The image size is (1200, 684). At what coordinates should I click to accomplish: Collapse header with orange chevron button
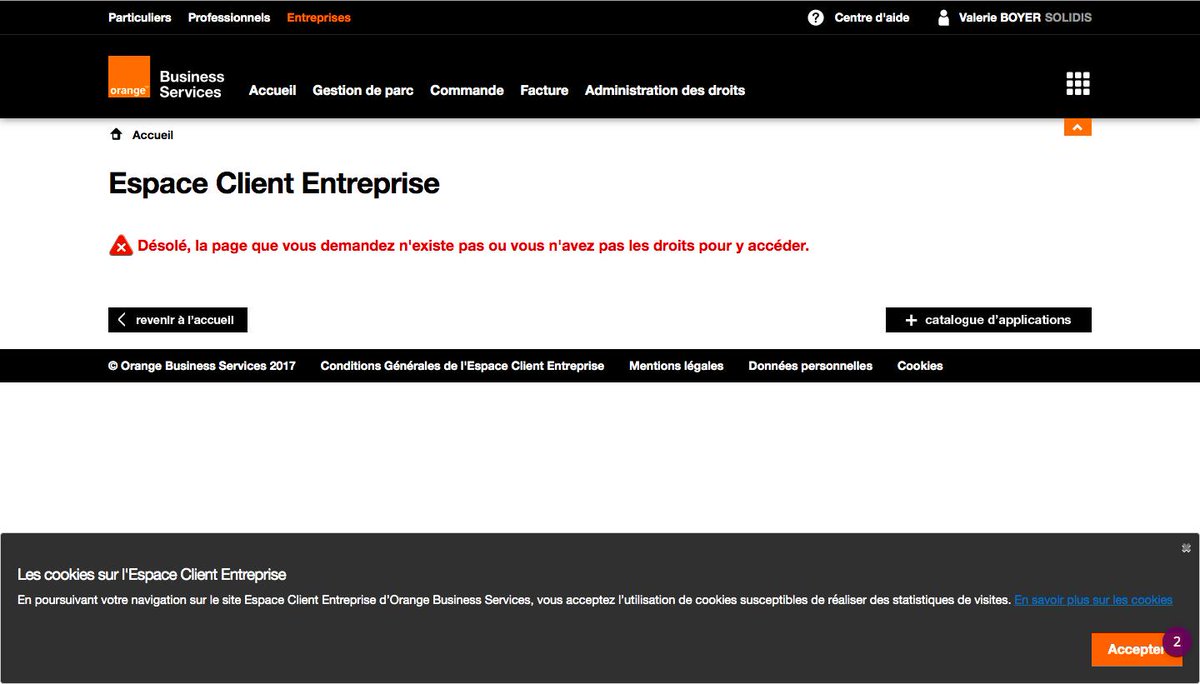coord(1078,128)
